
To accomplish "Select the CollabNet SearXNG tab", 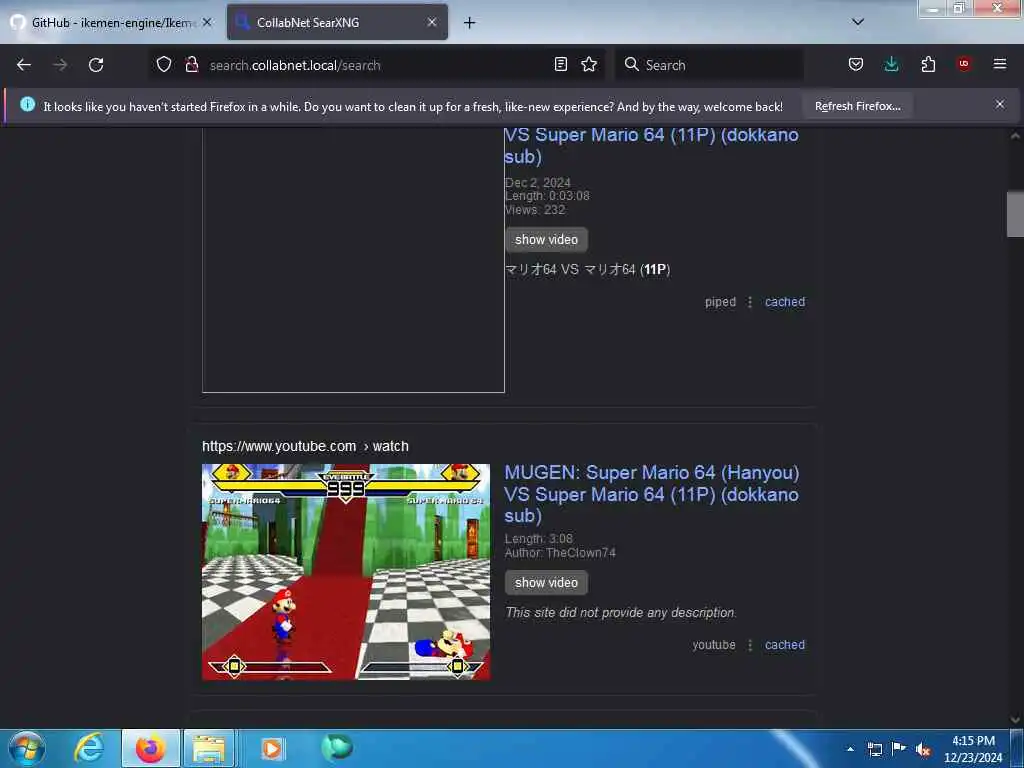I will point(337,23).
